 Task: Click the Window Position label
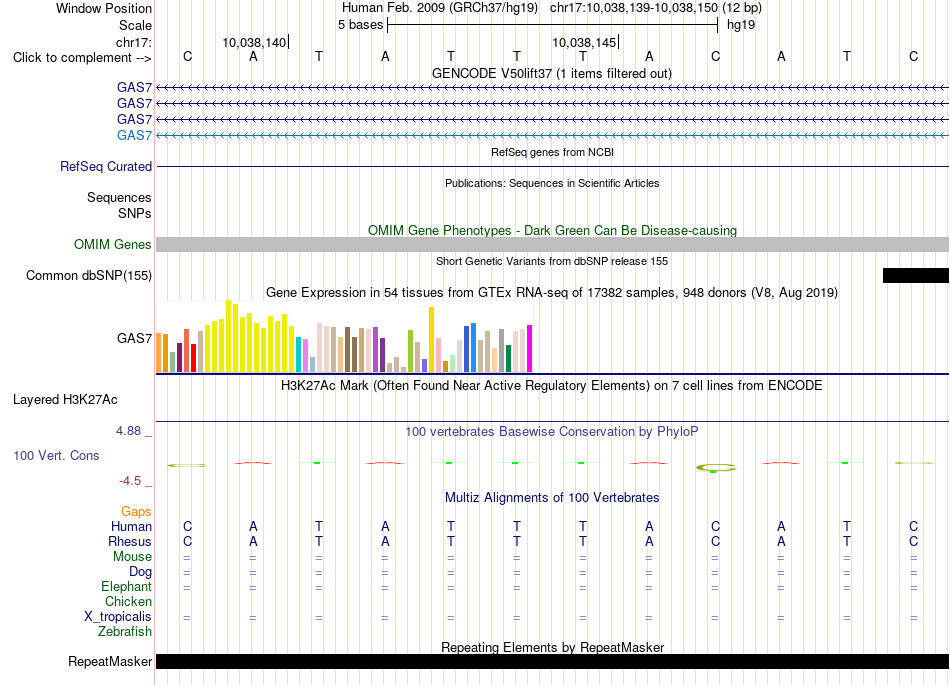coord(104,8)
